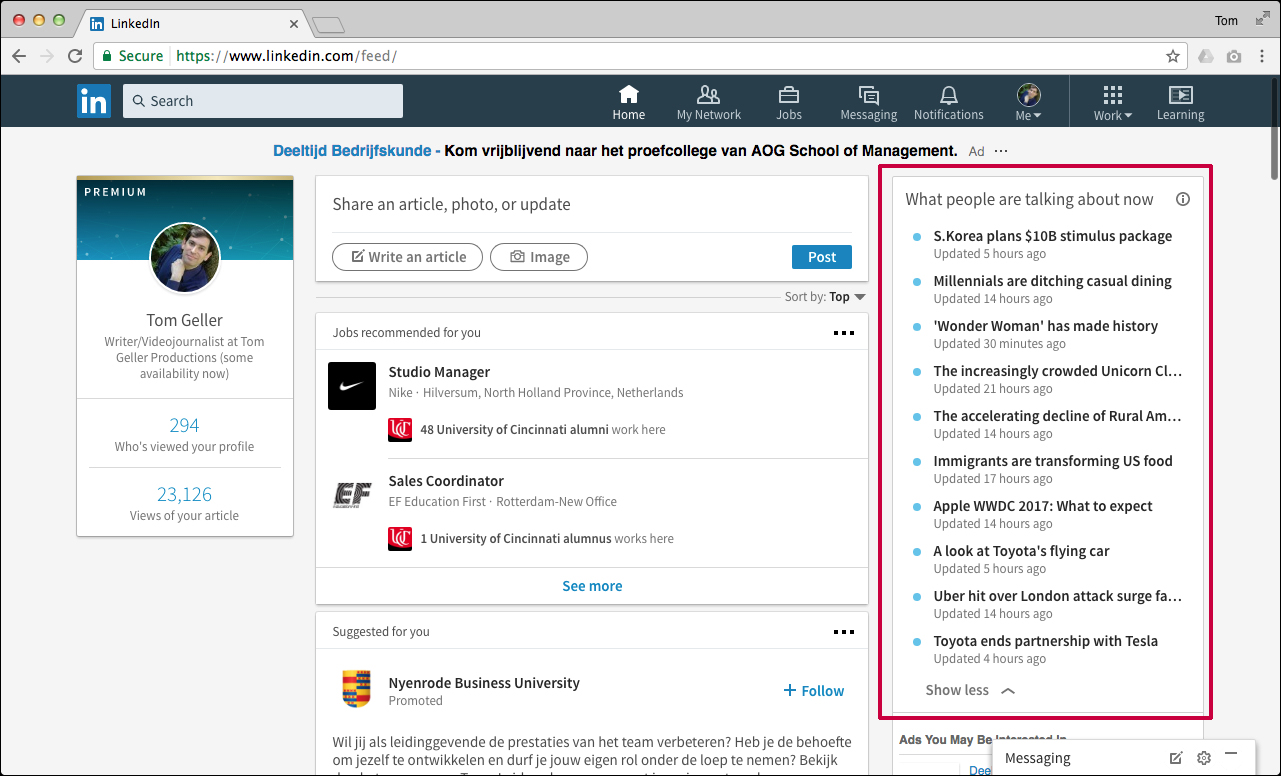Image resolution: width=1281 pixels, height=776 pixels.
Task: Open the Studio Manager job
Action: click(439, 372)
